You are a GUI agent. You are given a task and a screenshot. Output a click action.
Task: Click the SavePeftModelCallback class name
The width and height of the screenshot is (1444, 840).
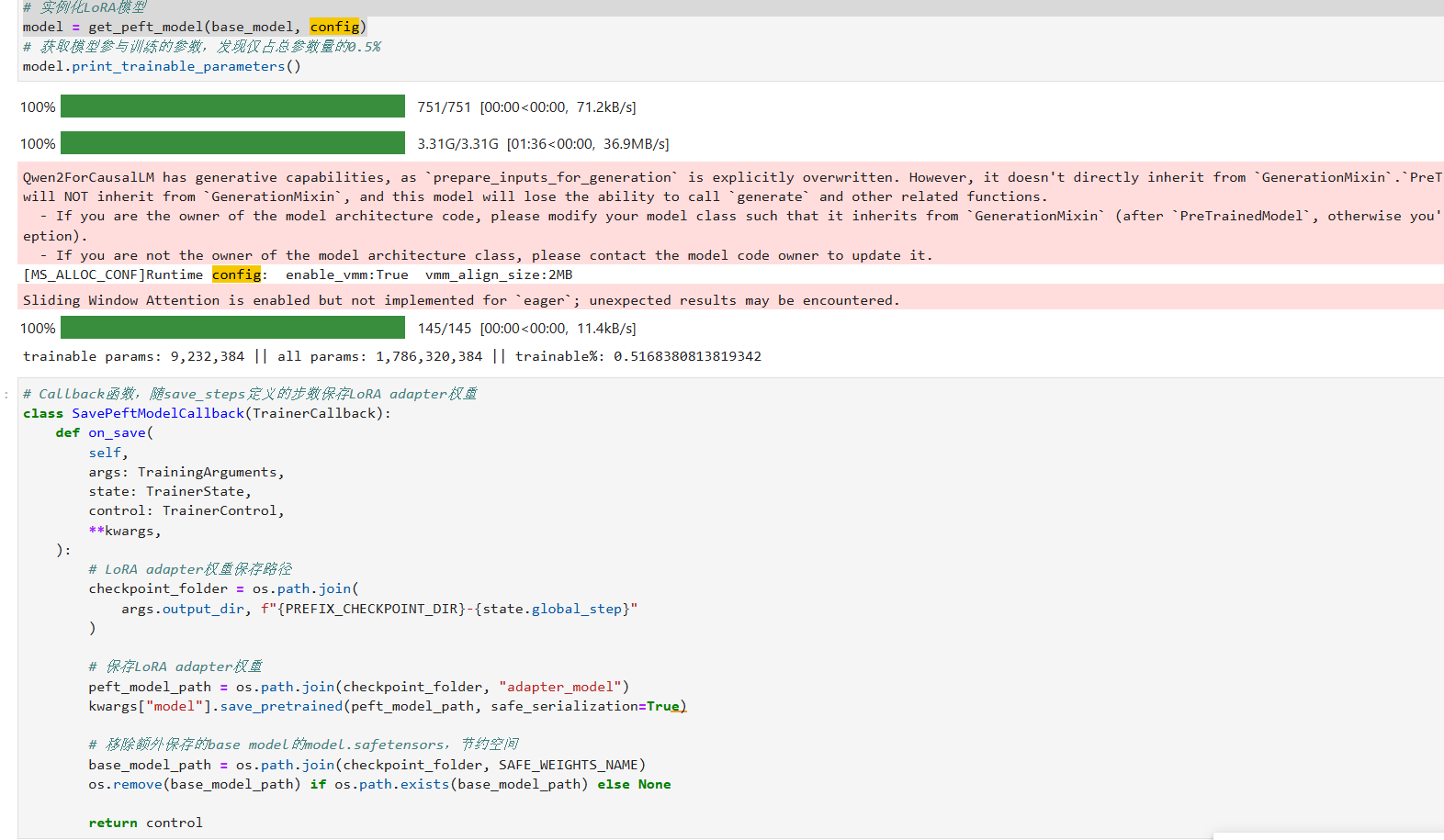click(x=158, y=413)
